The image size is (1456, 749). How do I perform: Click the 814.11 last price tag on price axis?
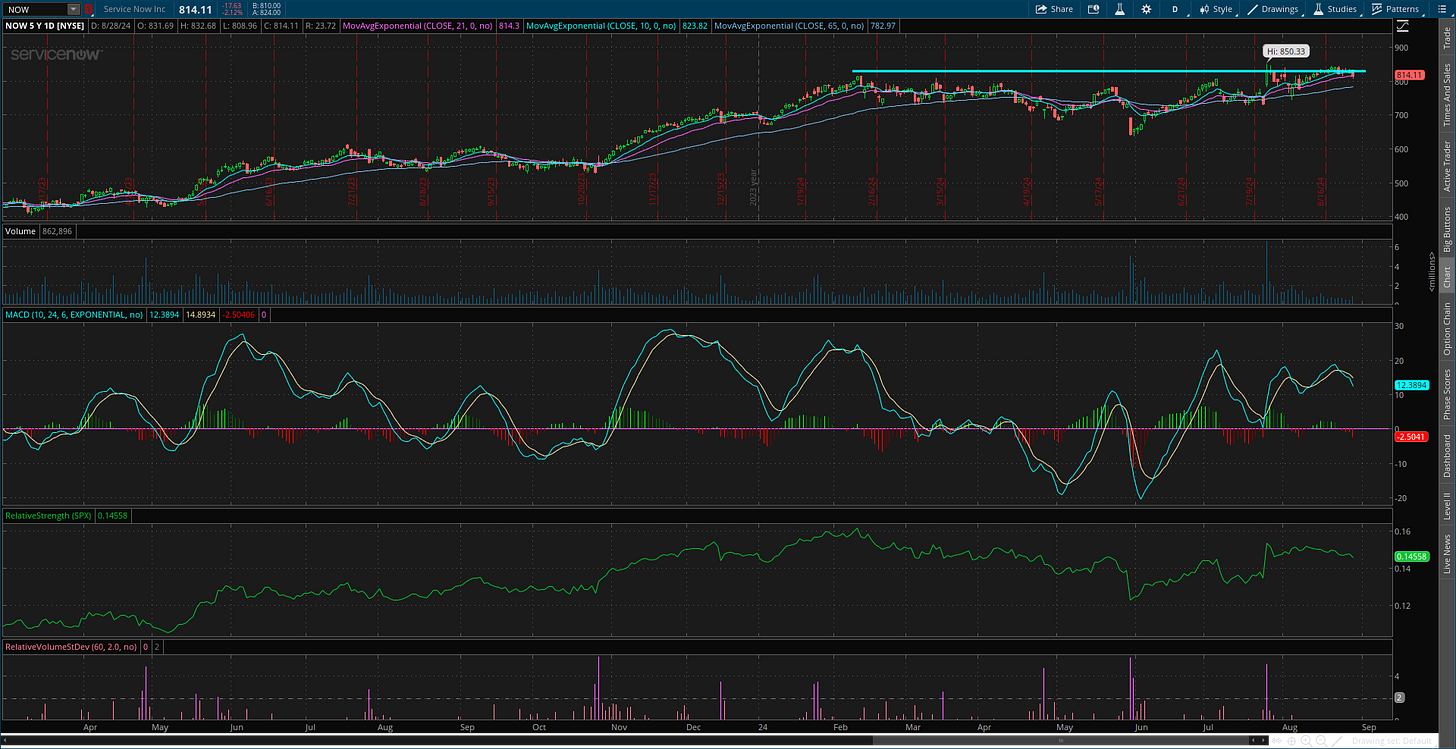tap(1409, 76)
